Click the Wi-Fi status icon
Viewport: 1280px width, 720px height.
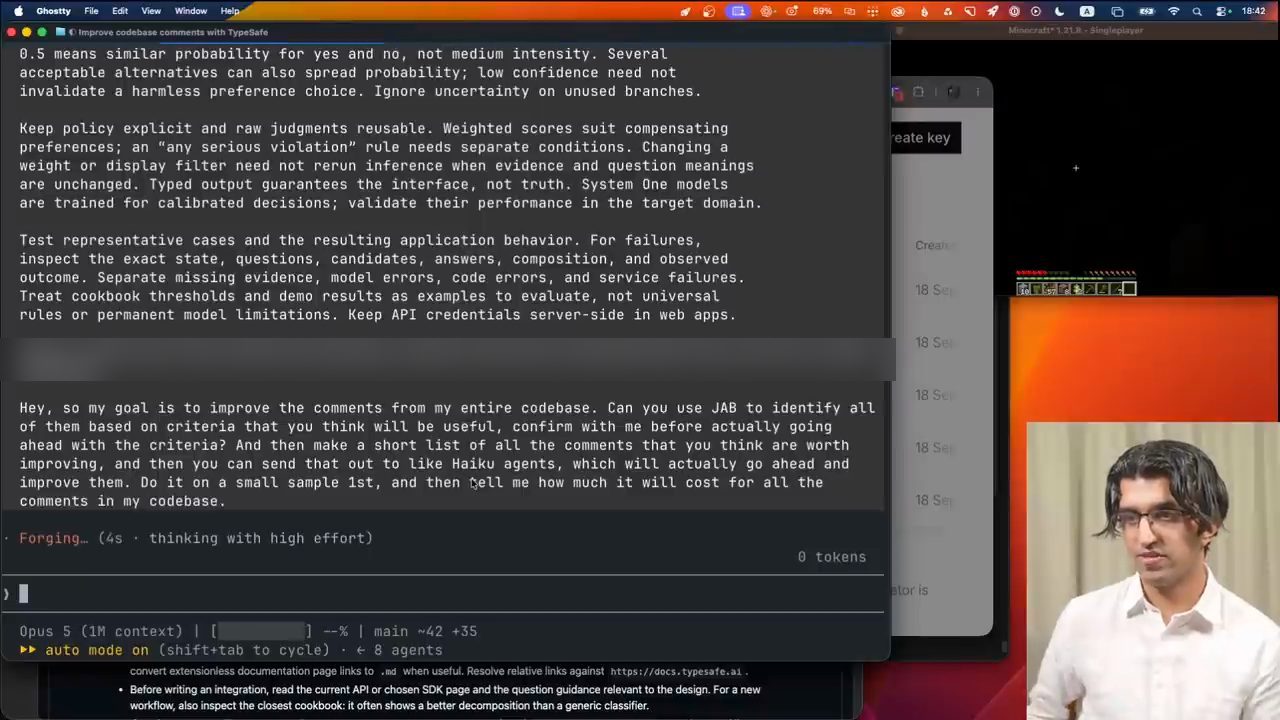click(x=1174, y=11)
